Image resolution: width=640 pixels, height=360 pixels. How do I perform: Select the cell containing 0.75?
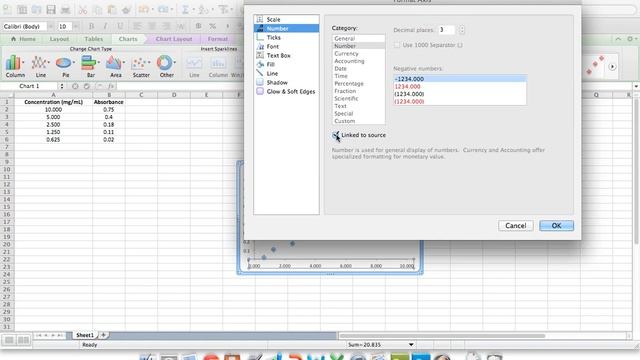(109, 109)
